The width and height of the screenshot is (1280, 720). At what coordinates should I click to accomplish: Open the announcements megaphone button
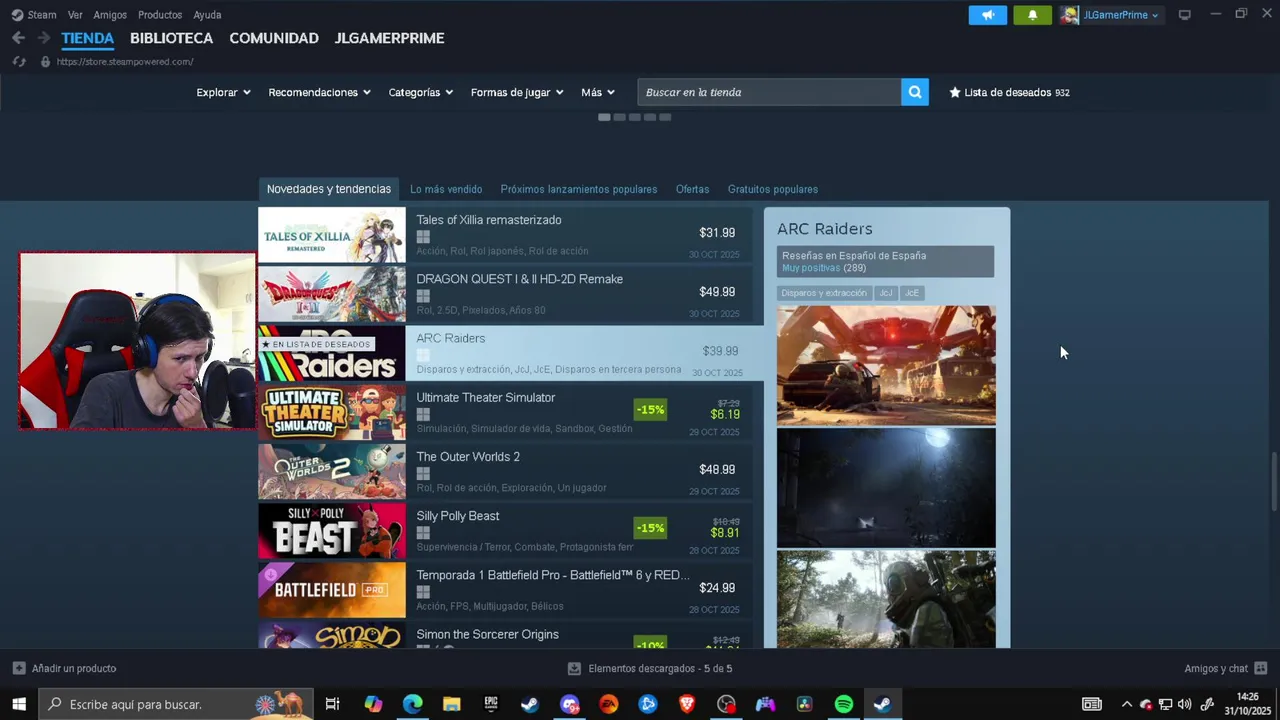point(987,15)
